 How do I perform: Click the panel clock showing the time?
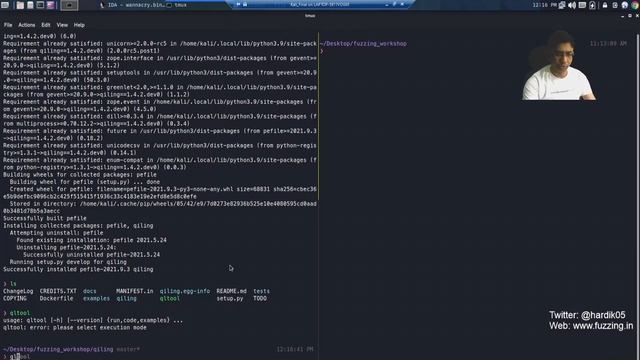pos(544,5)
